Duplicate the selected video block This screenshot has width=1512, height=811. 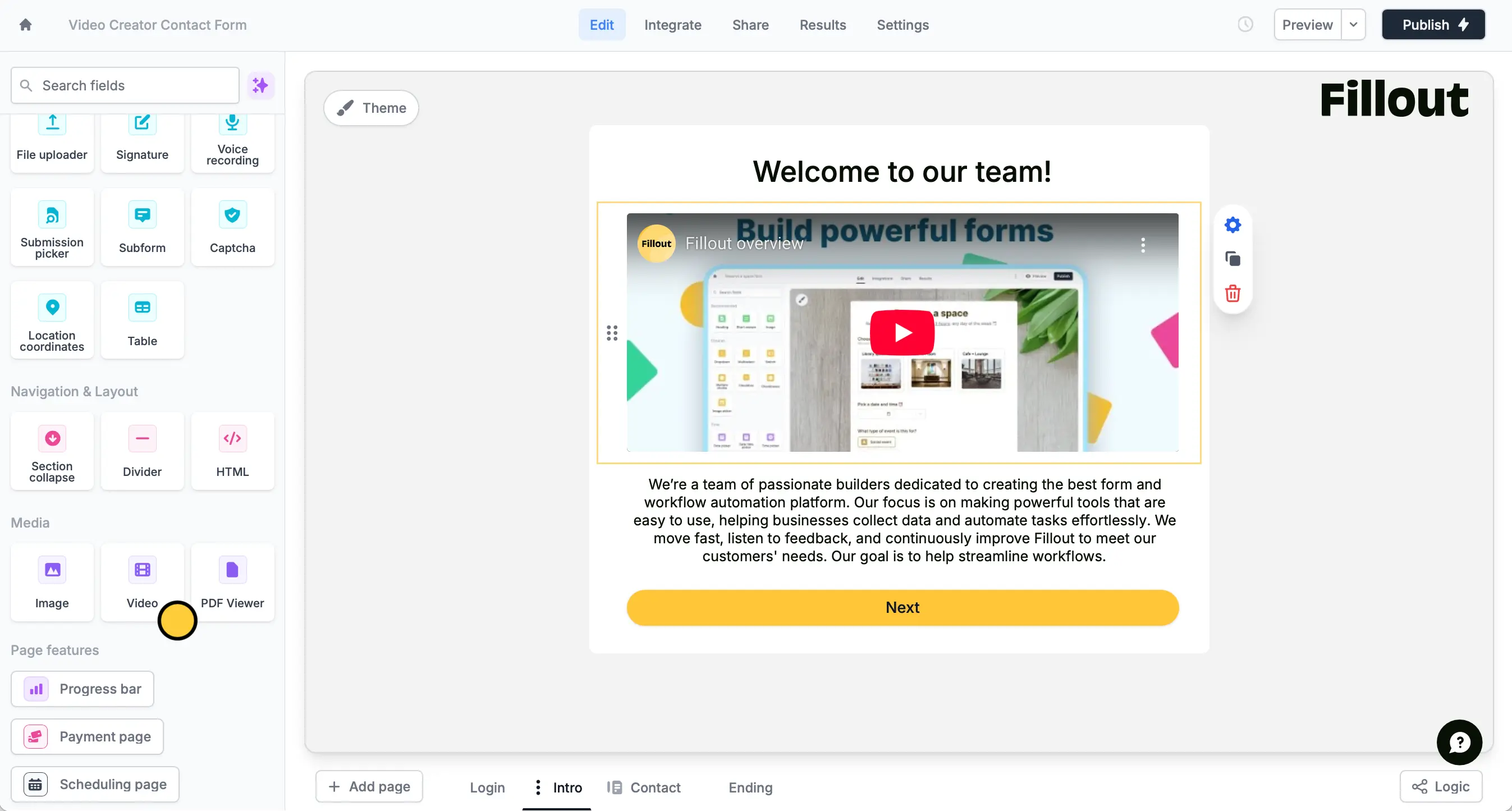coord(1232,259)
